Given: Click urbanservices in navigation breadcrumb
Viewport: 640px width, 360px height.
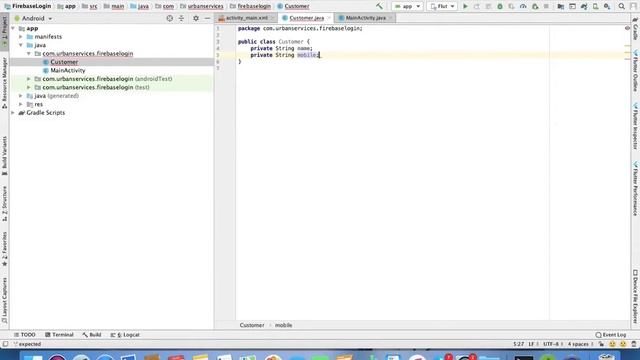Looking at the screenshot, I should click(x=205, y=6).
